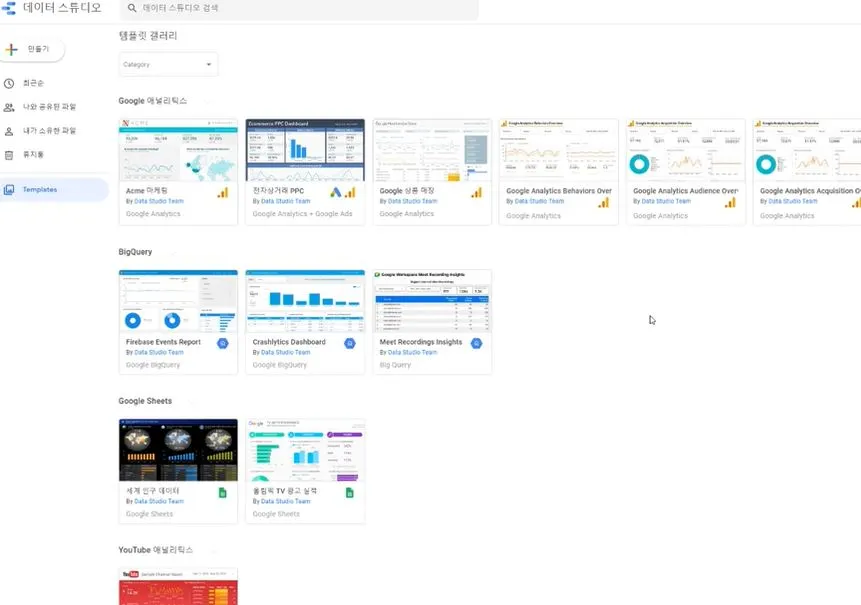Click the Google Analytics Behaviors Overview title

(558, 191)
